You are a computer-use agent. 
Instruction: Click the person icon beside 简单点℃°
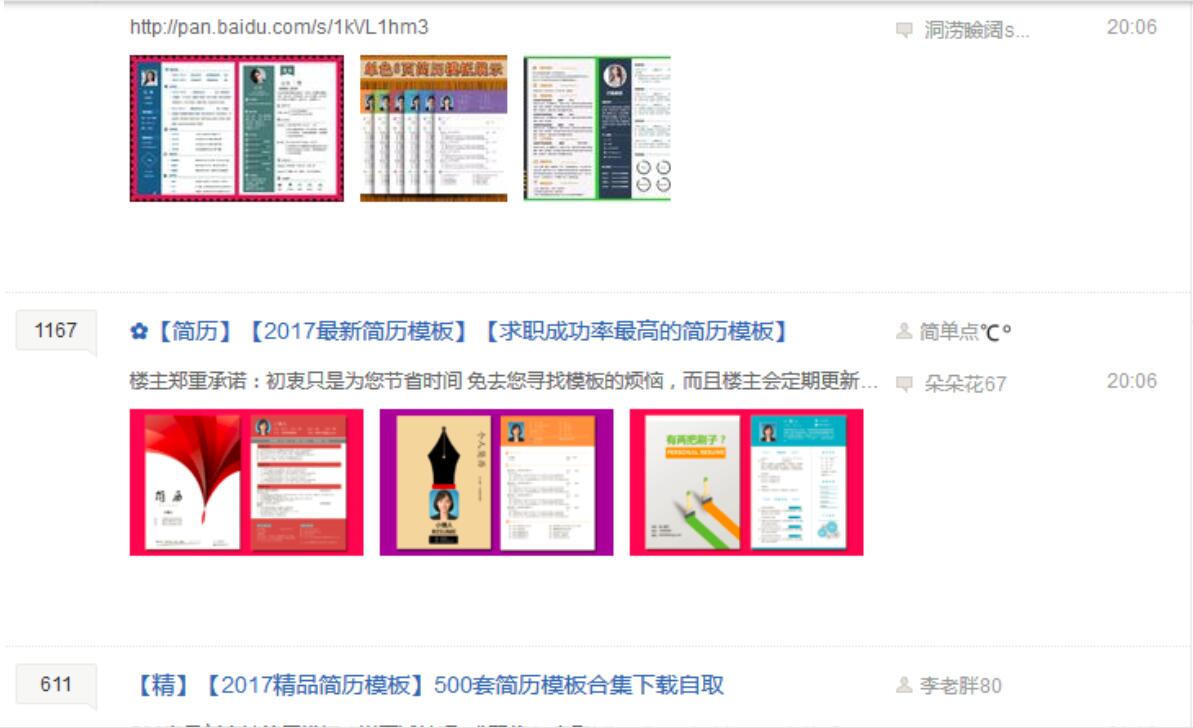904,331
